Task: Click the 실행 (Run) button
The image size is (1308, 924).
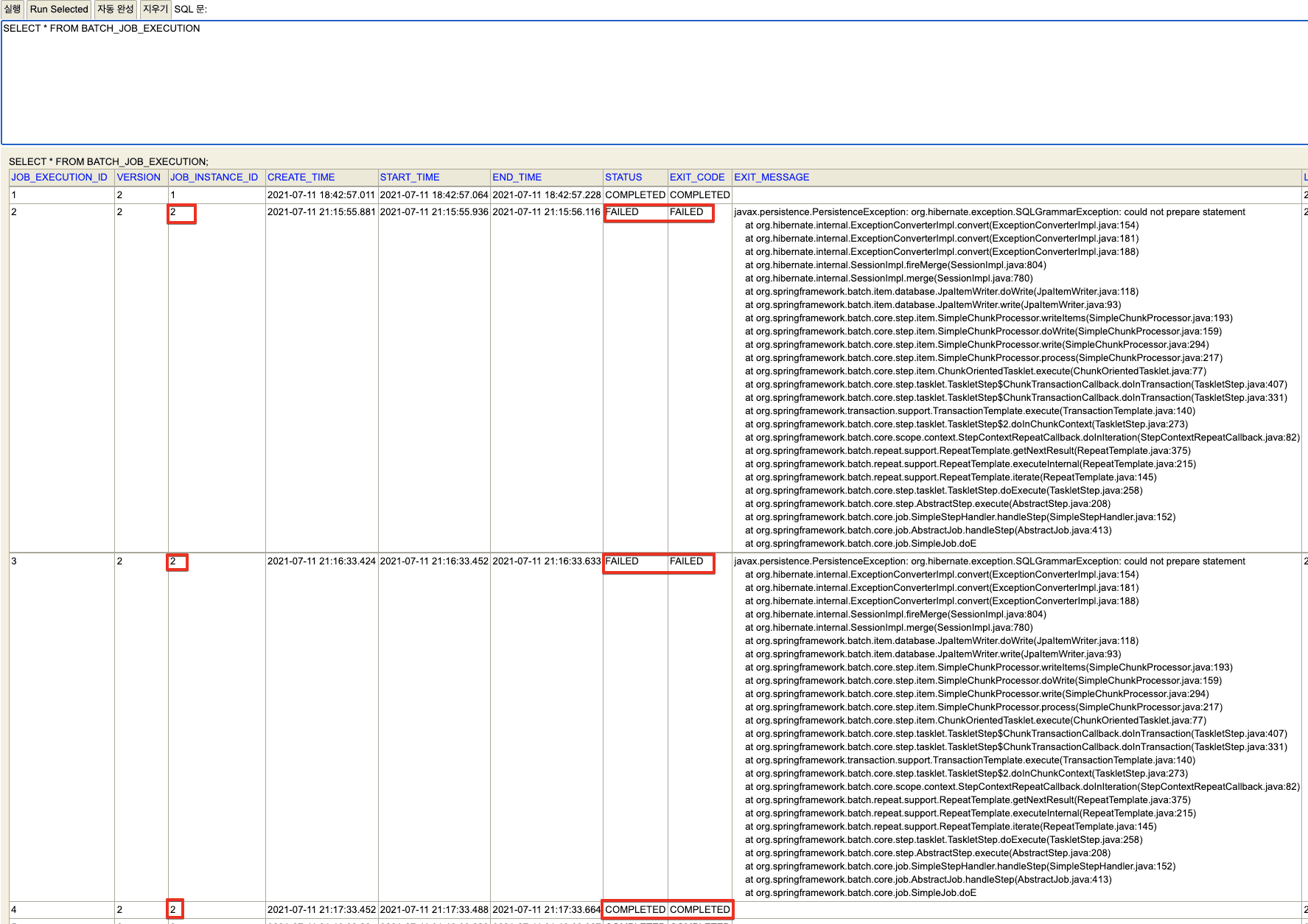Action: (x=13, y=9)
